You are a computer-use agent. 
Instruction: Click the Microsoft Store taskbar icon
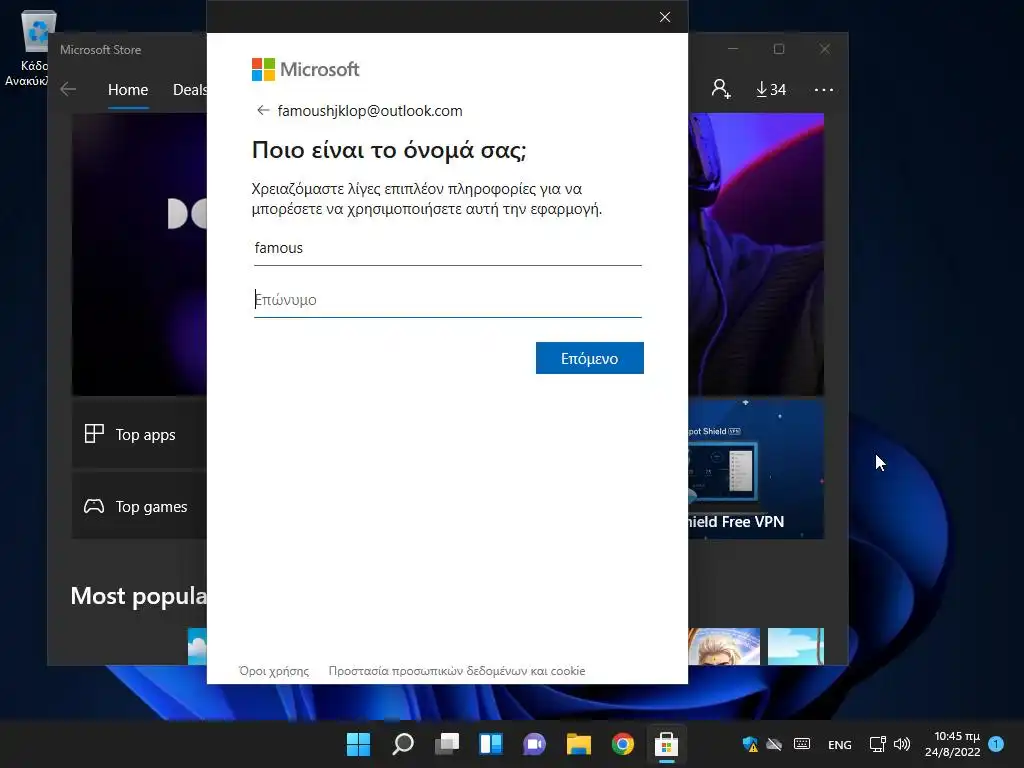point(666,744)
